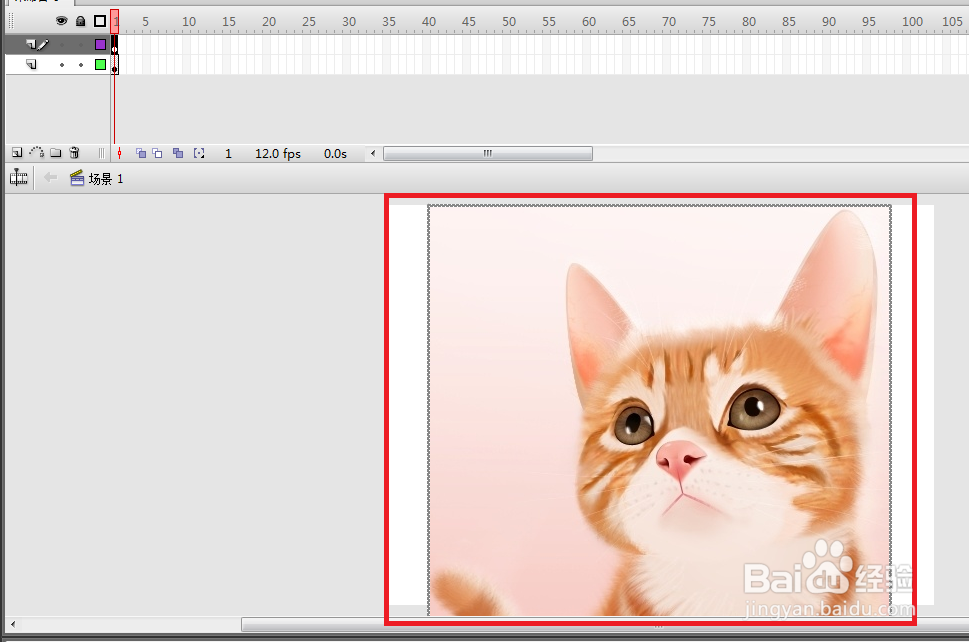
Task: Toggle lock dot of the purple-swatch layer
Action: (x=81, y=44)
